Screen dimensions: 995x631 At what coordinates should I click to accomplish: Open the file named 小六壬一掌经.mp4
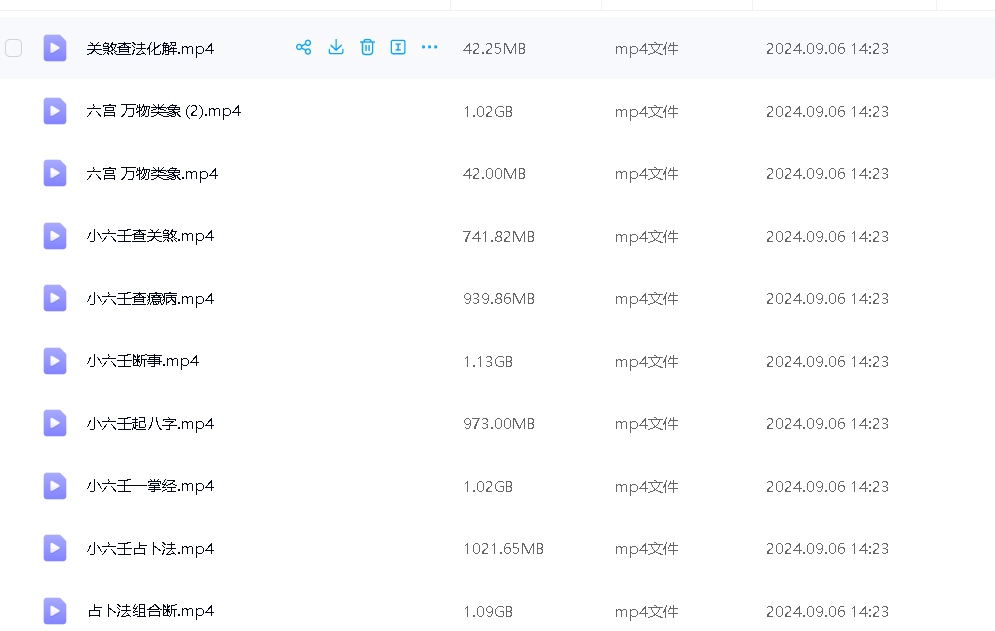coord(150,486)
